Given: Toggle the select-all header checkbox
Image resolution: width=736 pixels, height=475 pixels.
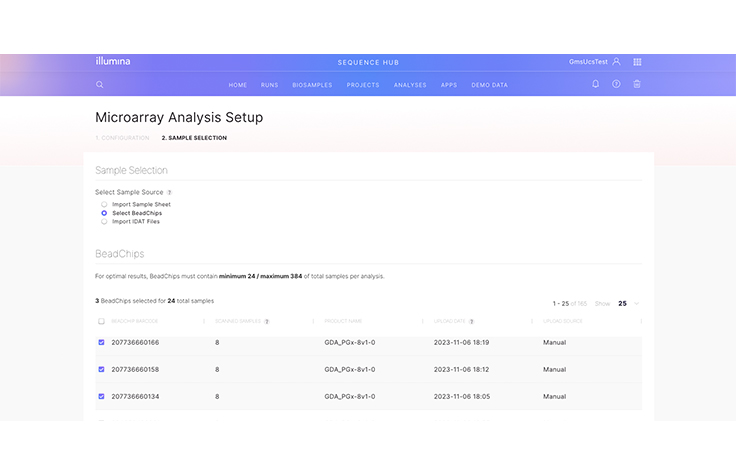Looking at the screenshot, I should [101, 322].
